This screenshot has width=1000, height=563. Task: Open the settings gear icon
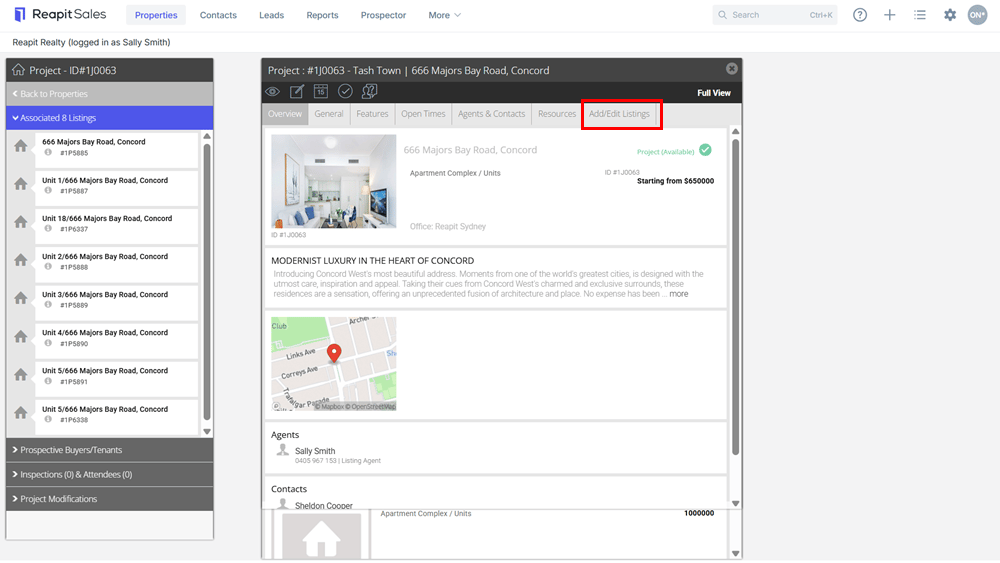click(950, 15)
